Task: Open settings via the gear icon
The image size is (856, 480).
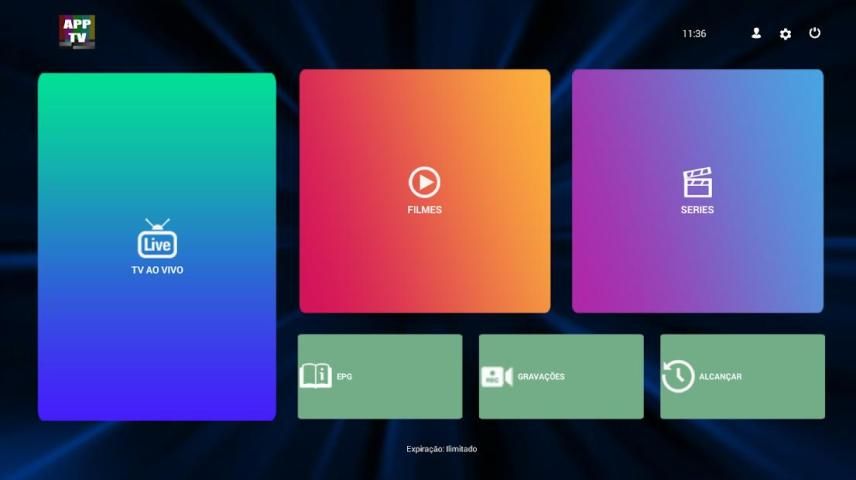Action: tap(785, 34)
